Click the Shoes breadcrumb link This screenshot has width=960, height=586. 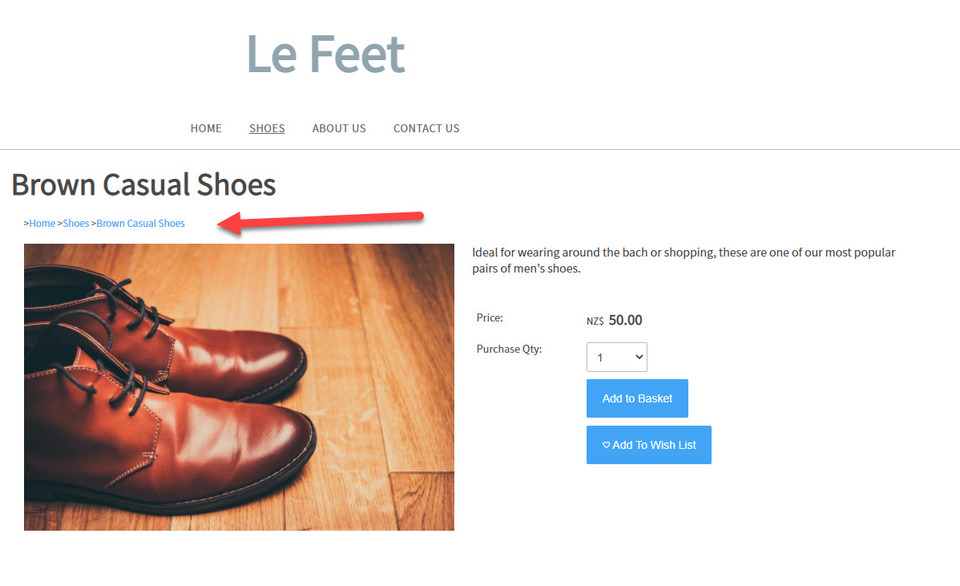[x=76, y=223]
